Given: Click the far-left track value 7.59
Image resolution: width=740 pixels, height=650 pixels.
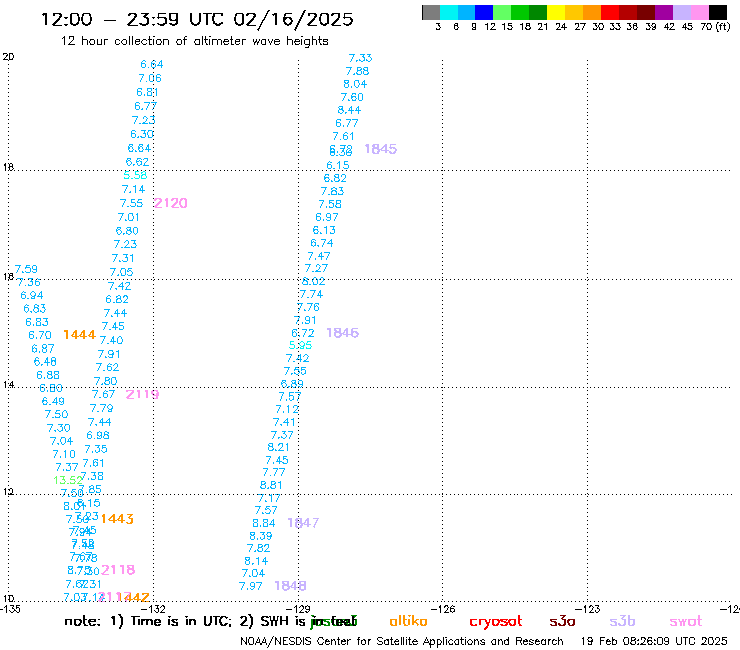Looking at the screenshot, I should (x=26, y=269).
